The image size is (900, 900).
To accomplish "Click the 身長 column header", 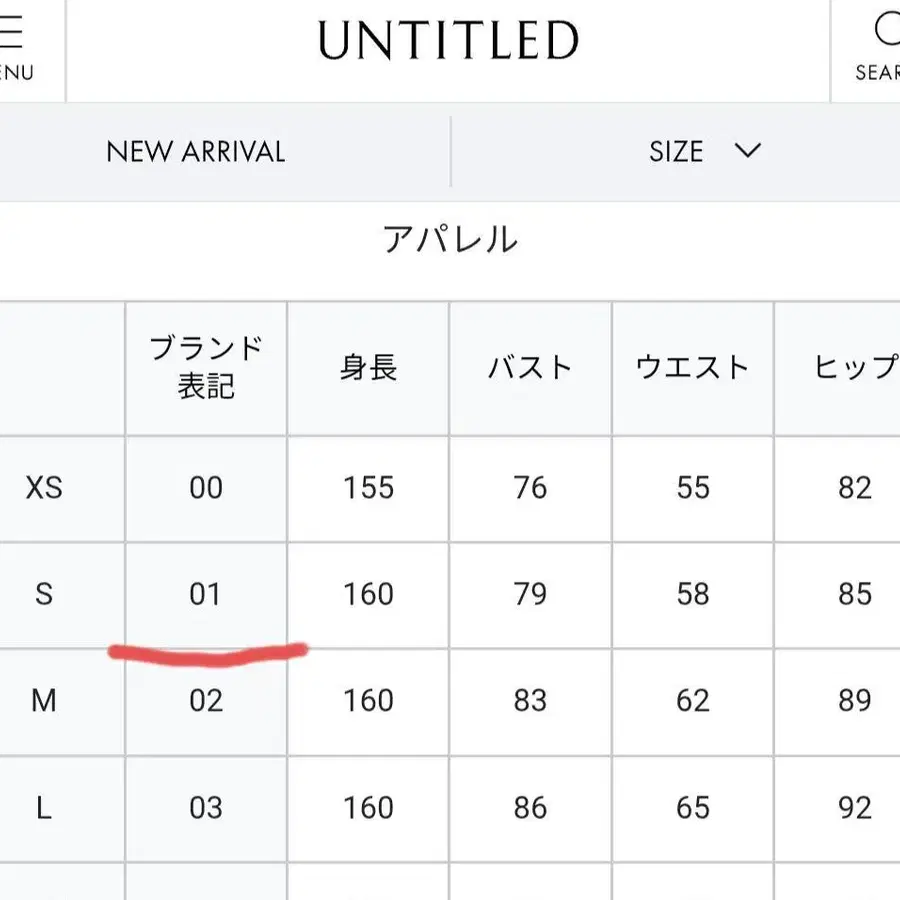I will [368, 368].
